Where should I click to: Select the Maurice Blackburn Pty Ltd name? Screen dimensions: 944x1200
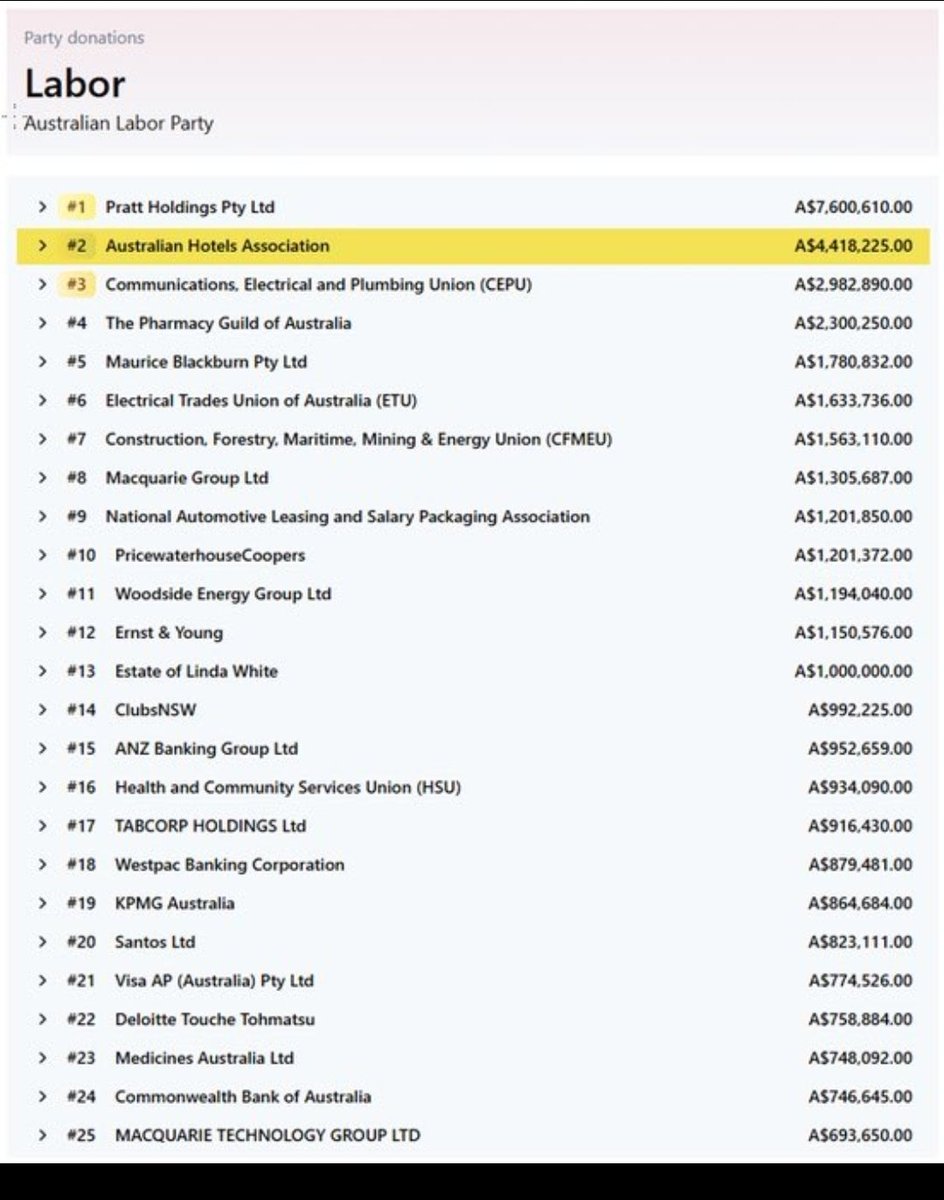tap(206, 362)
